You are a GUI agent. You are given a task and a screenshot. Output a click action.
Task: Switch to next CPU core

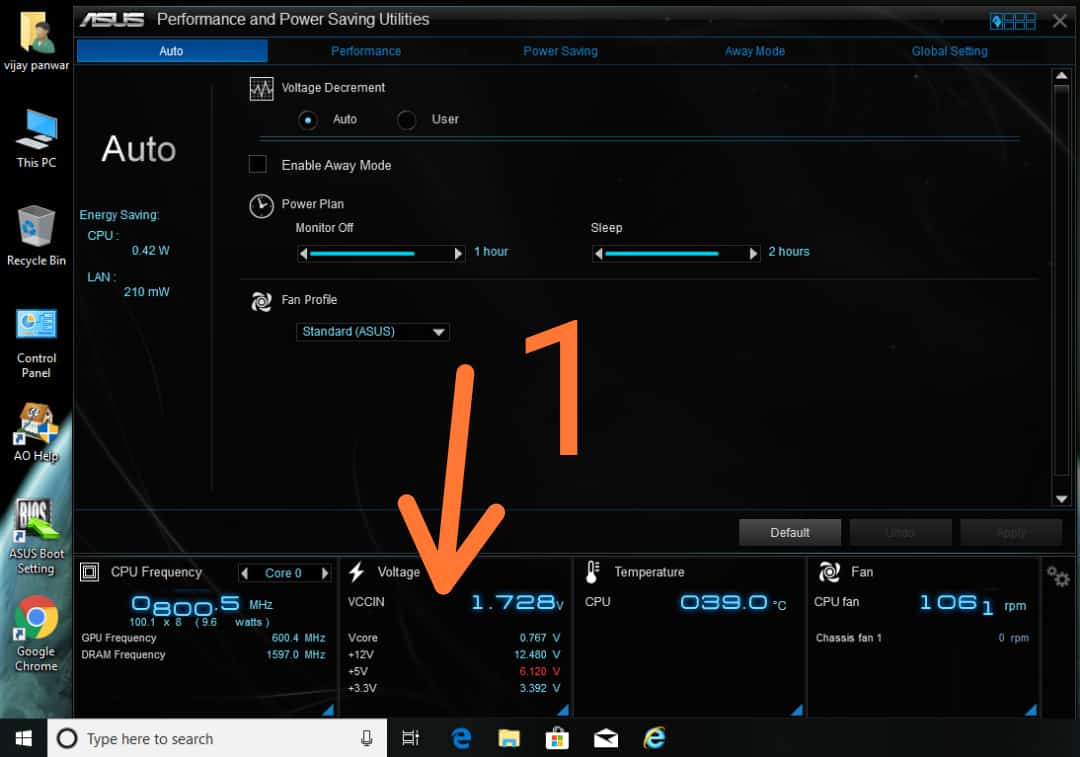324,573
